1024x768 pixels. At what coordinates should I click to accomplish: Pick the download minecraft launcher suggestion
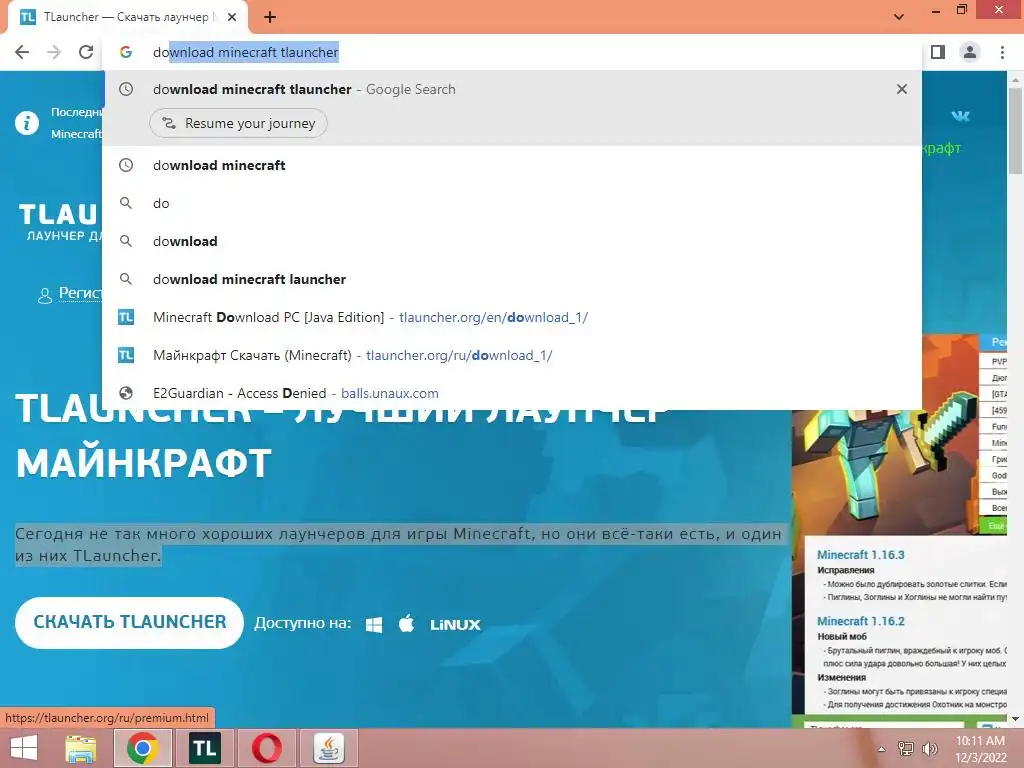coord(513,279)
